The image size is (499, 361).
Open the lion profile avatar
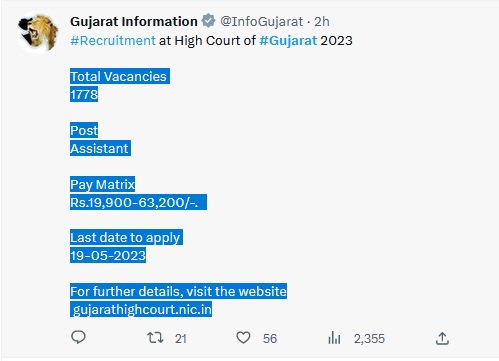38,33
